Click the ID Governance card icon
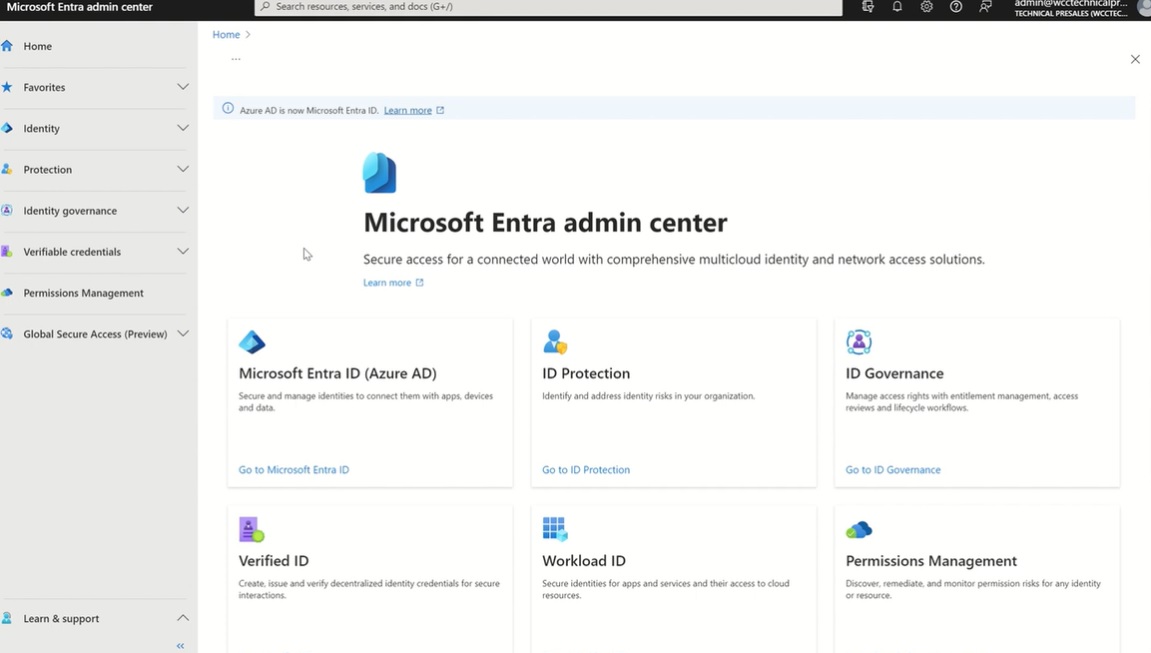This screenshot has width=1151, height=653. coord(858,342)
